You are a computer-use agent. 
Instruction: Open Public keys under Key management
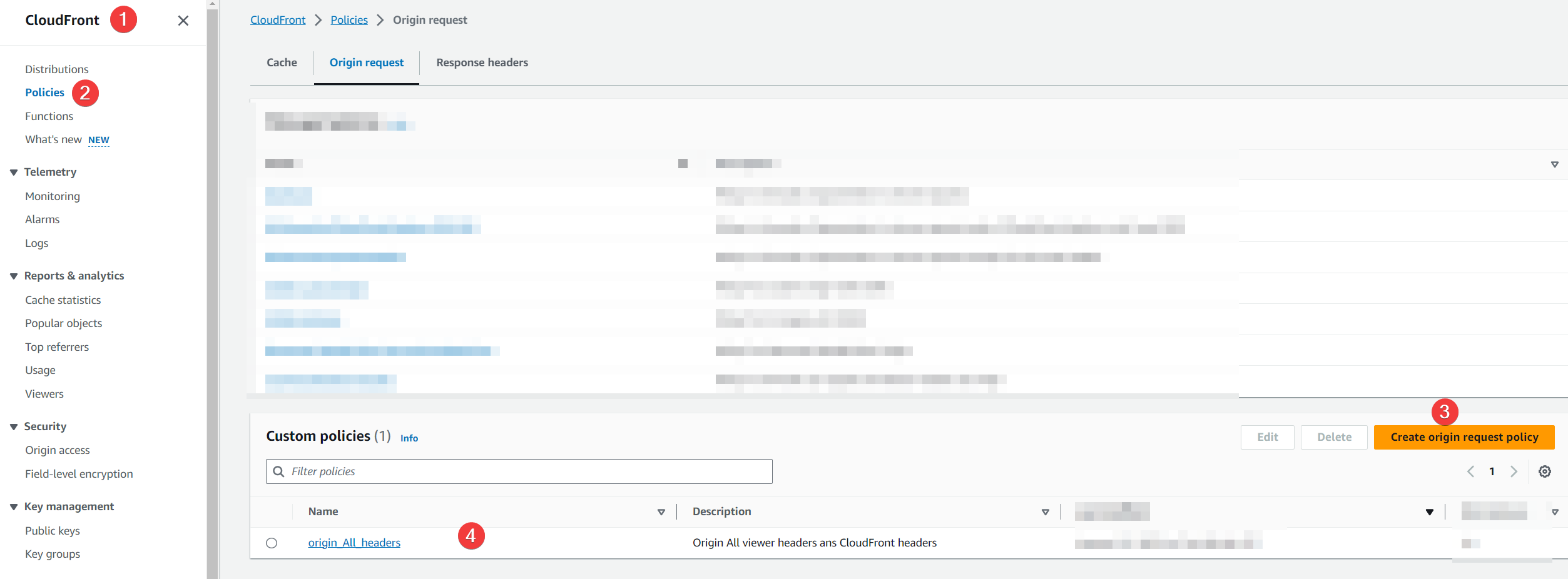click(53, 531)
